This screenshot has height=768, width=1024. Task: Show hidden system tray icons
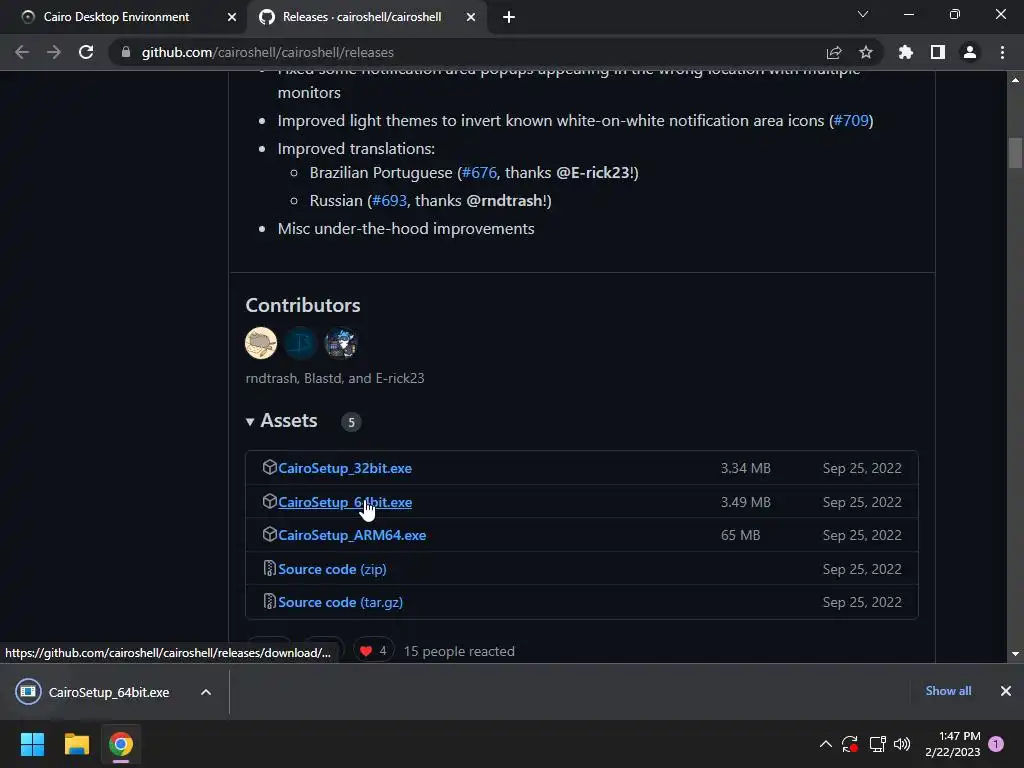[825, 744]
